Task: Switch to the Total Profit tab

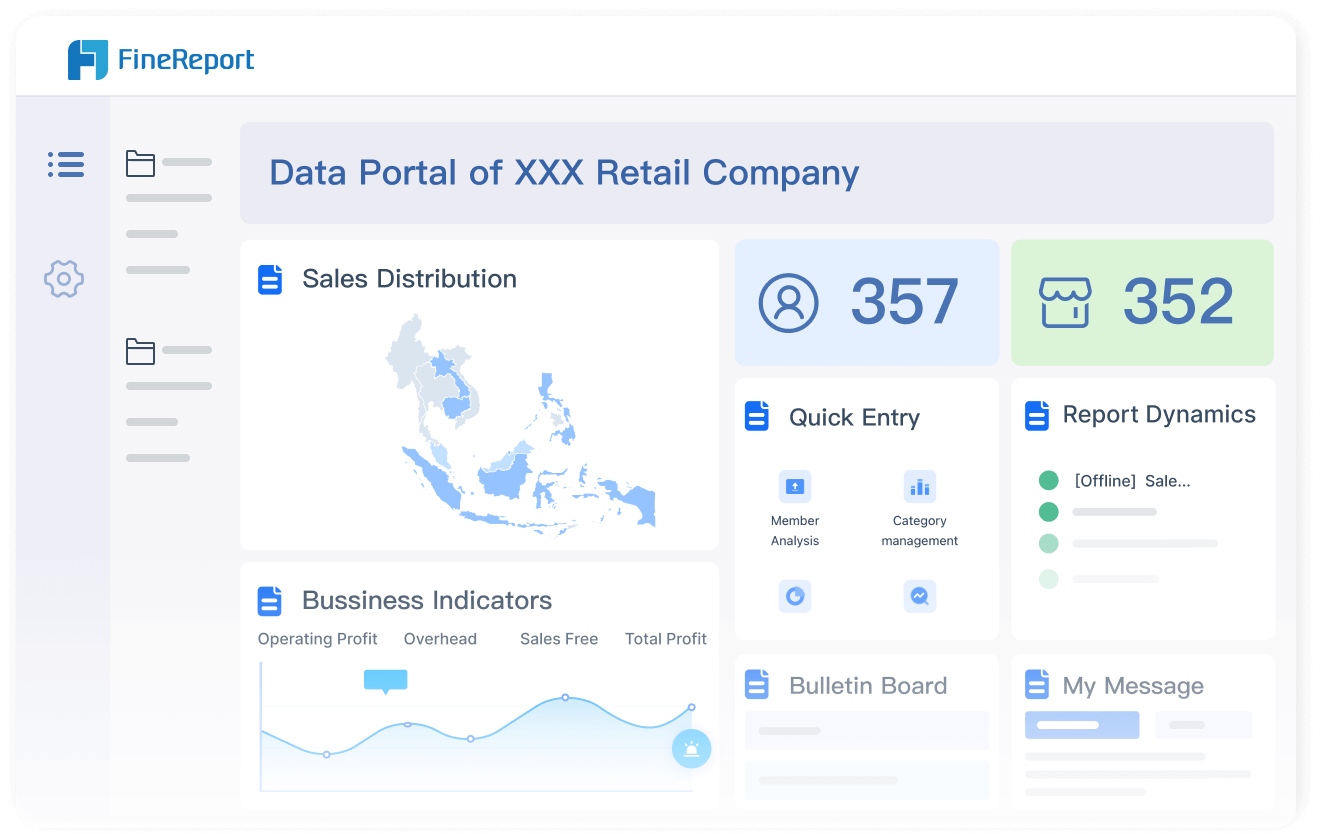Action: click(665, 639)
